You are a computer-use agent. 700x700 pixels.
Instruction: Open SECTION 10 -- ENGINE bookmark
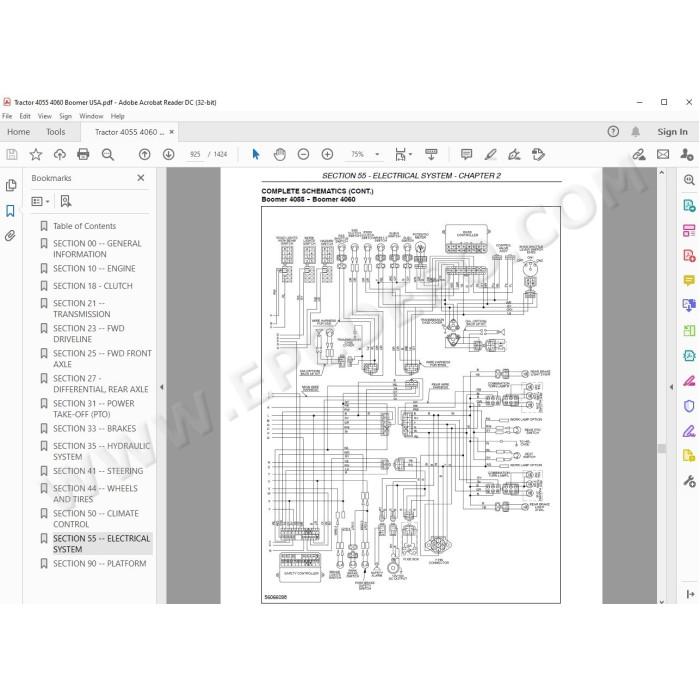94,268
